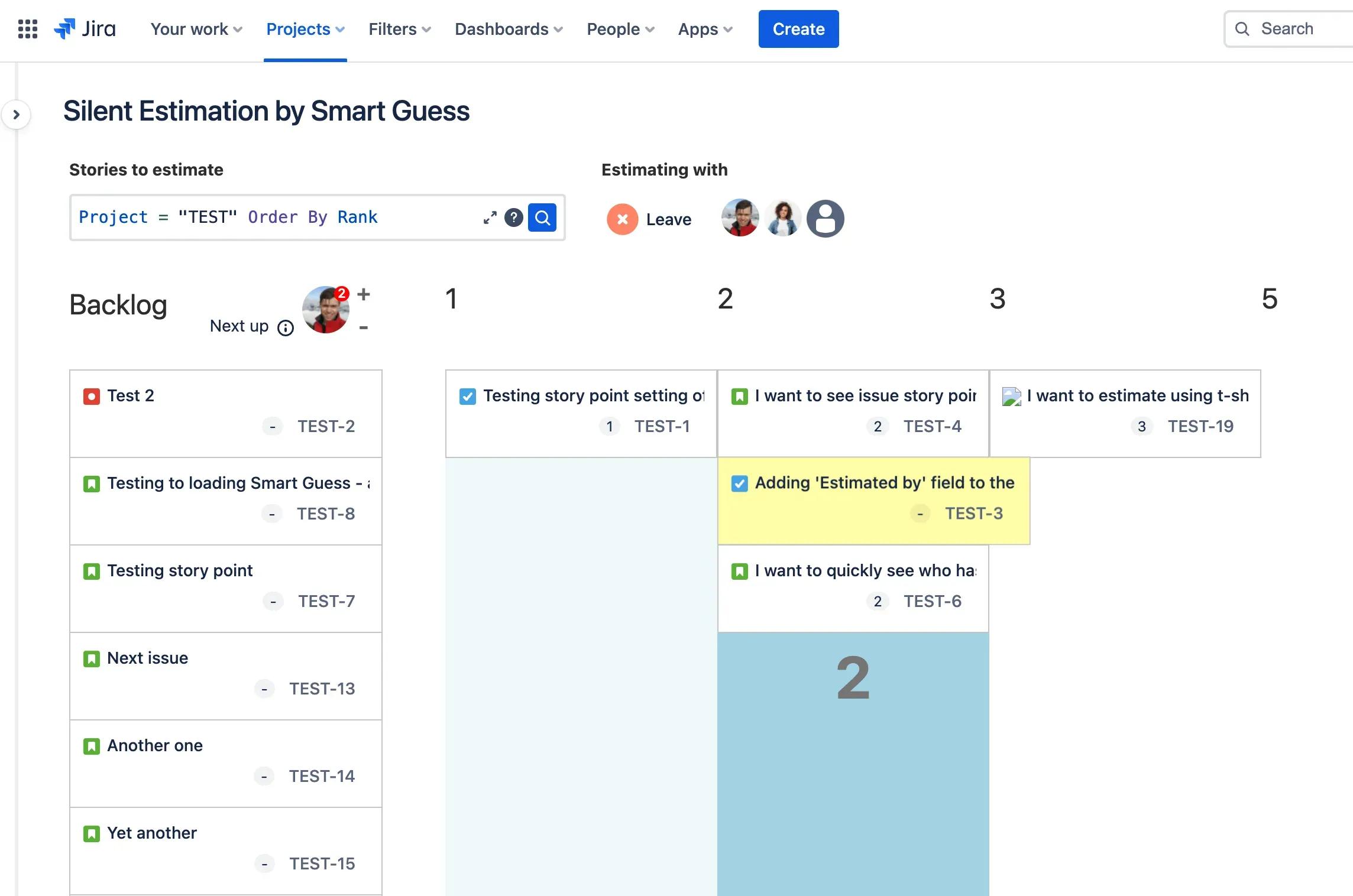Click the Jira logo in the top navigation
The height and width of the screenshot is (896, 1353).
pos(84,28)
